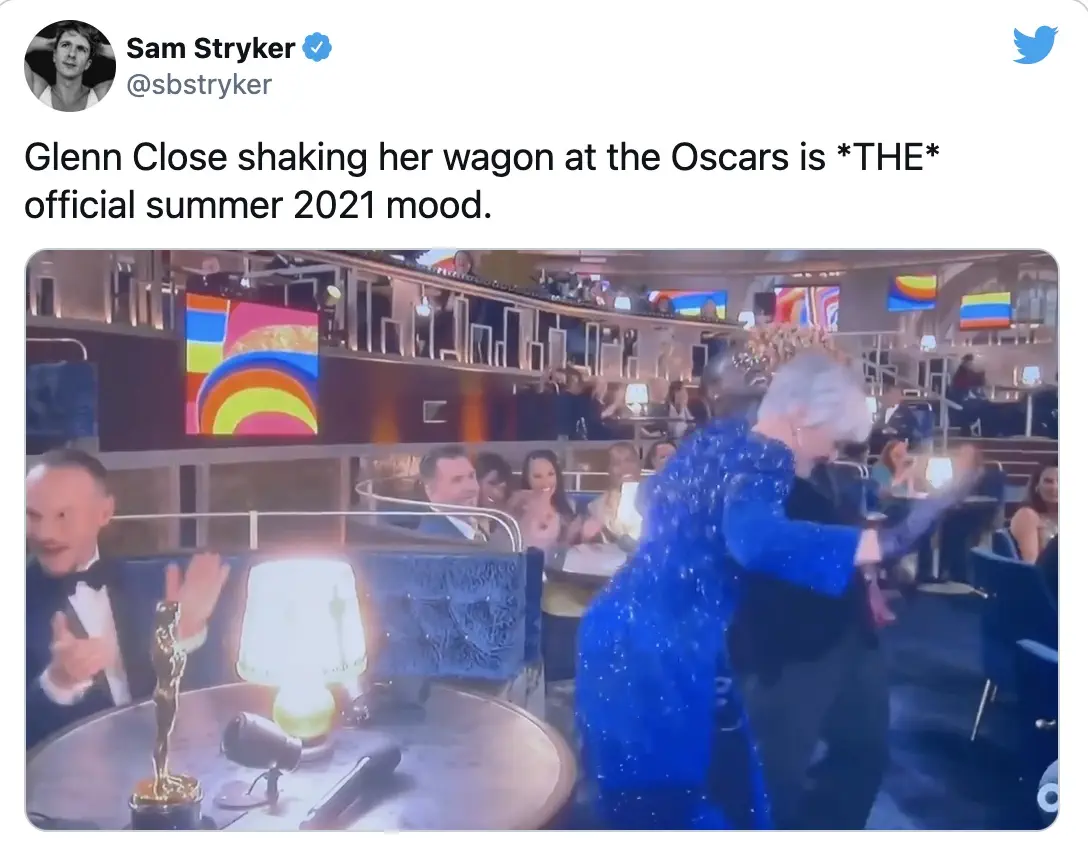This screenshot has width=1088, height=848.
Task: Click the blue-yellow striped small screen
Action: click(x=985, y=310)
